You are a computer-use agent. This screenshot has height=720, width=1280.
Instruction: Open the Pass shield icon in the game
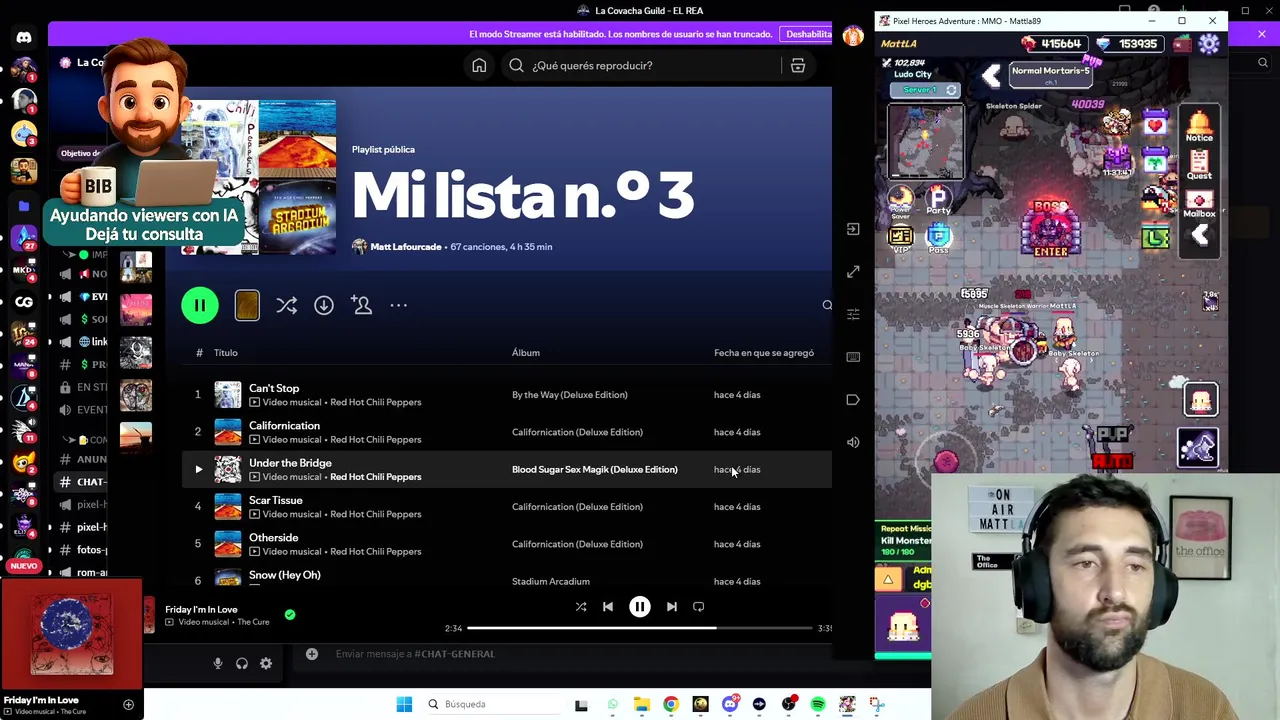coord(938,238)
